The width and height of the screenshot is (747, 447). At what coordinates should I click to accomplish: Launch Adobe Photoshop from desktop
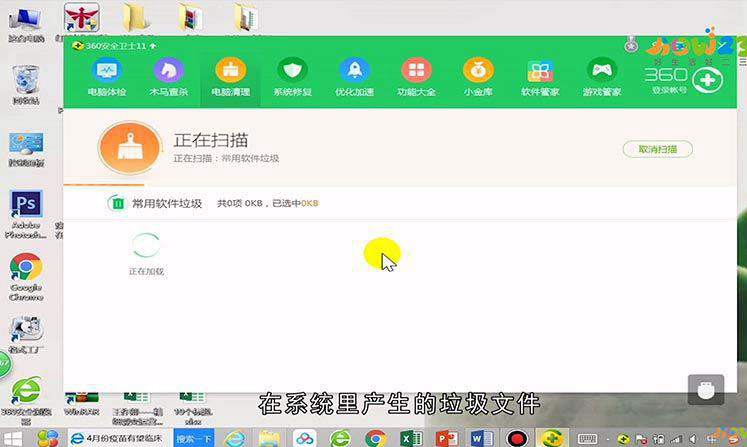point(26,214)
